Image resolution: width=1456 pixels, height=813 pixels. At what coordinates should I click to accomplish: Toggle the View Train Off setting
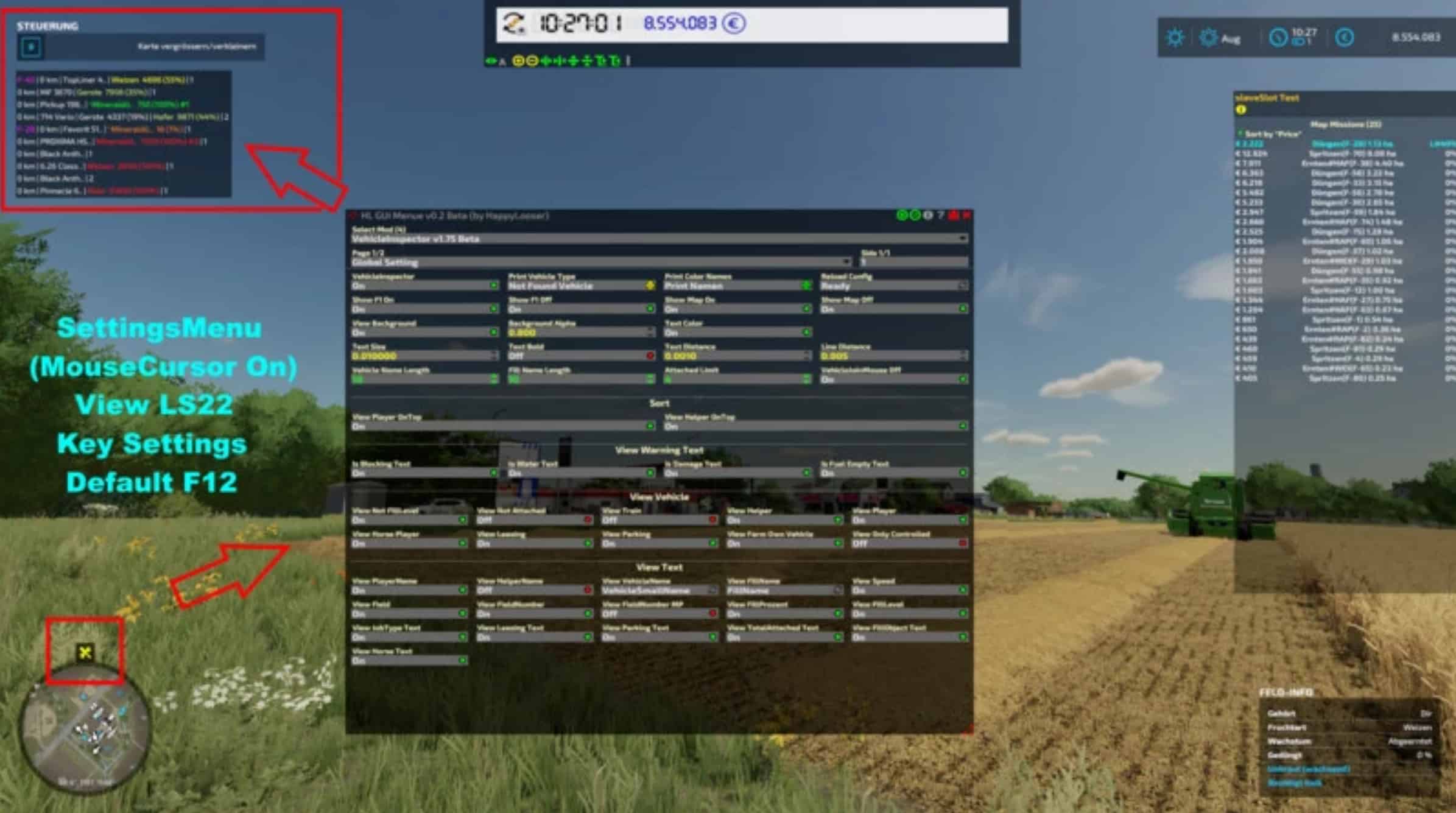[x=712, y=520]
